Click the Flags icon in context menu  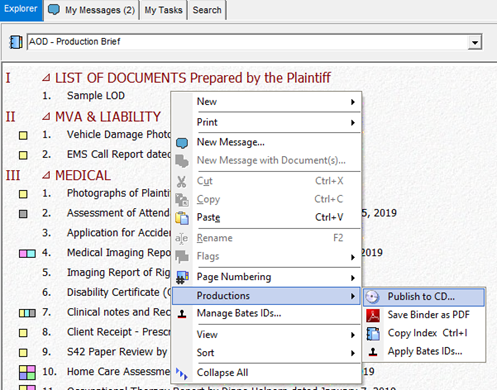click(x=182, y=256)
